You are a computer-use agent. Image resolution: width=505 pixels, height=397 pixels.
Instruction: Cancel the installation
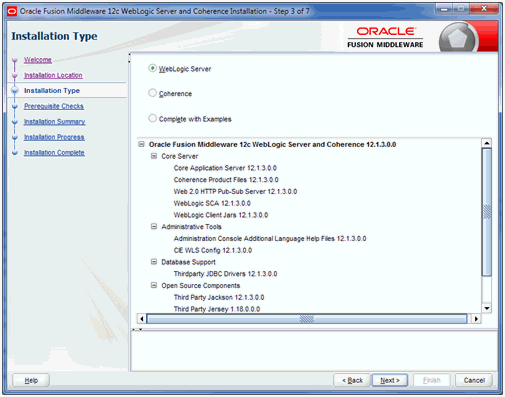coord(474,380)
